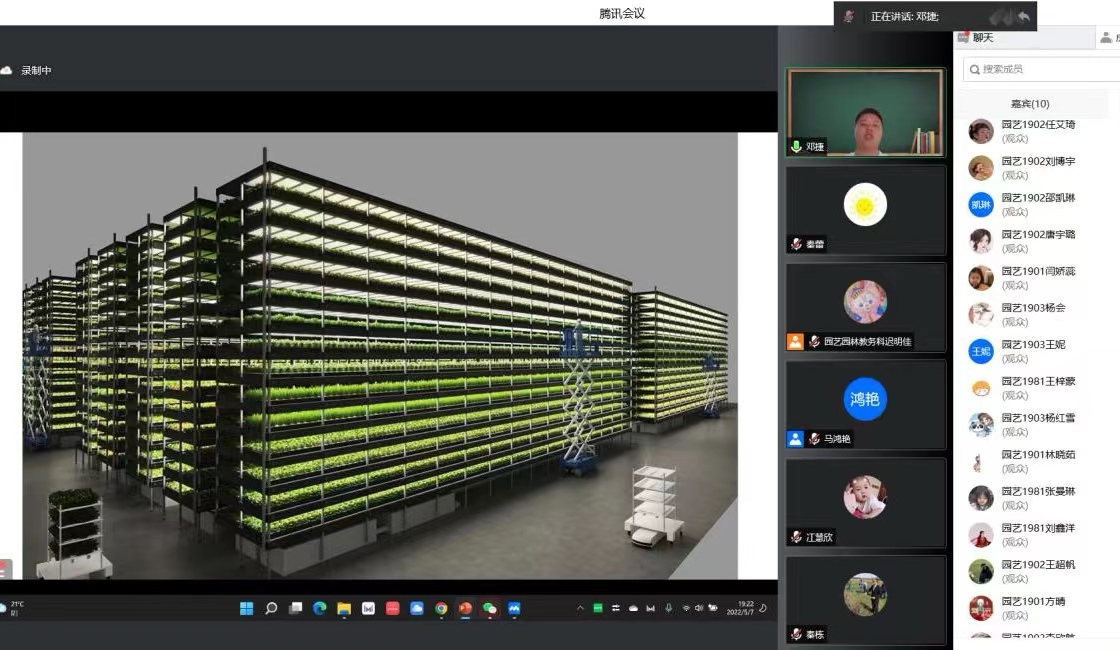The width and height of the screenshot is (1120, 650).
Task: Open Microsoft Edge from the taskbar
Action: point(320,608)
